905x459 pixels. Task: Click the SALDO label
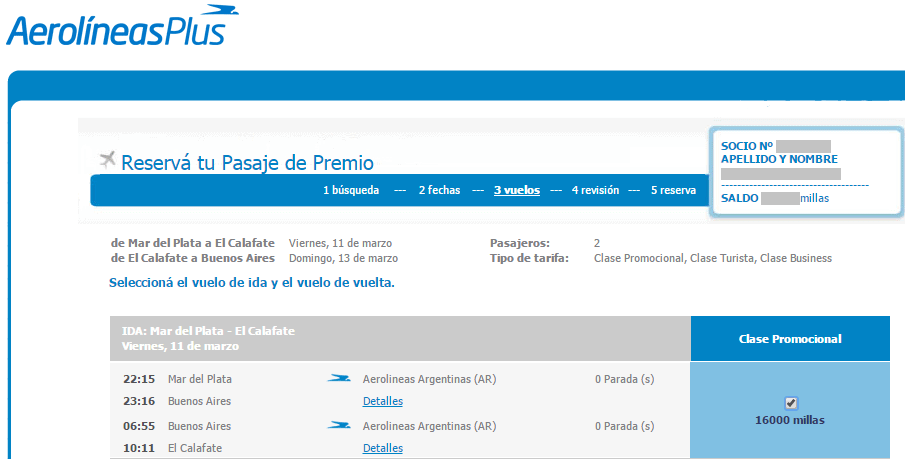coord(739,198)
